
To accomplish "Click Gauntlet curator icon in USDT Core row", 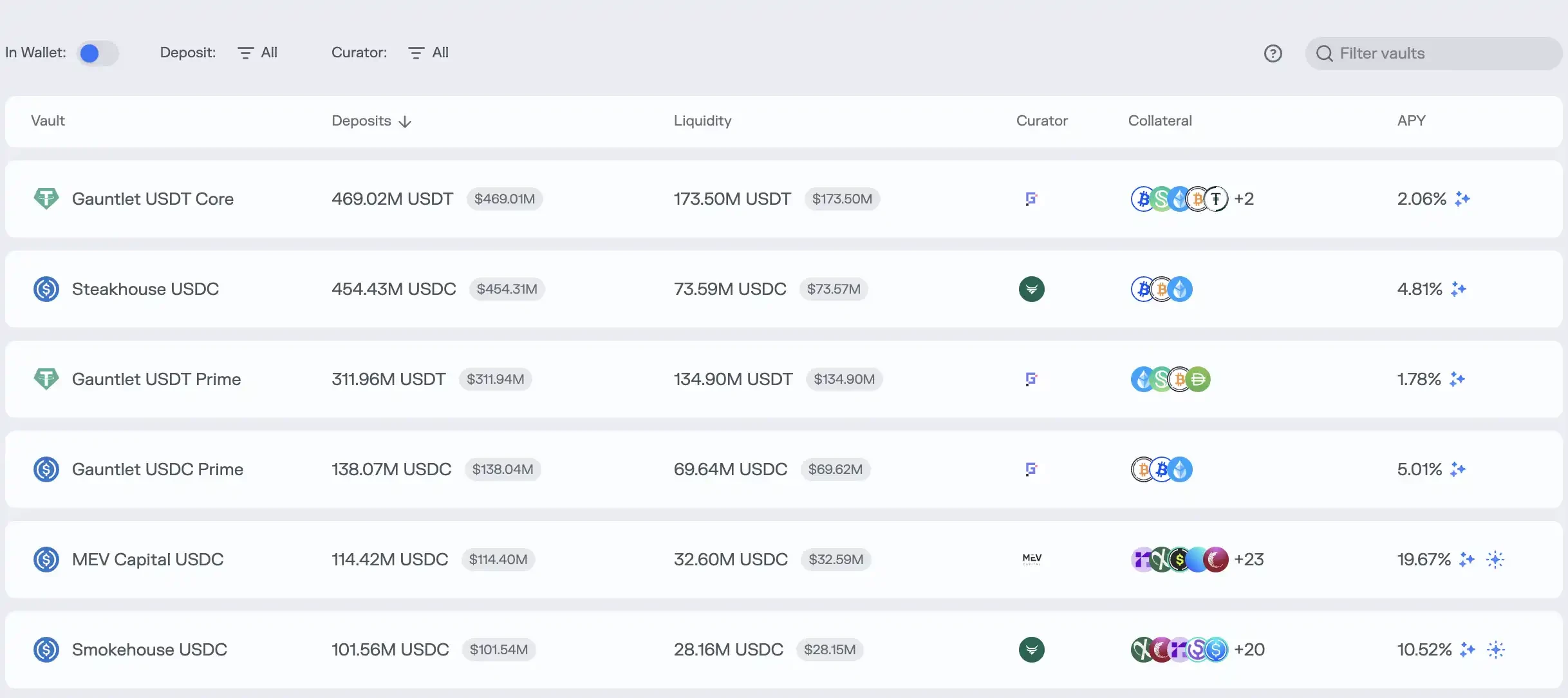I will (1031, 199).
